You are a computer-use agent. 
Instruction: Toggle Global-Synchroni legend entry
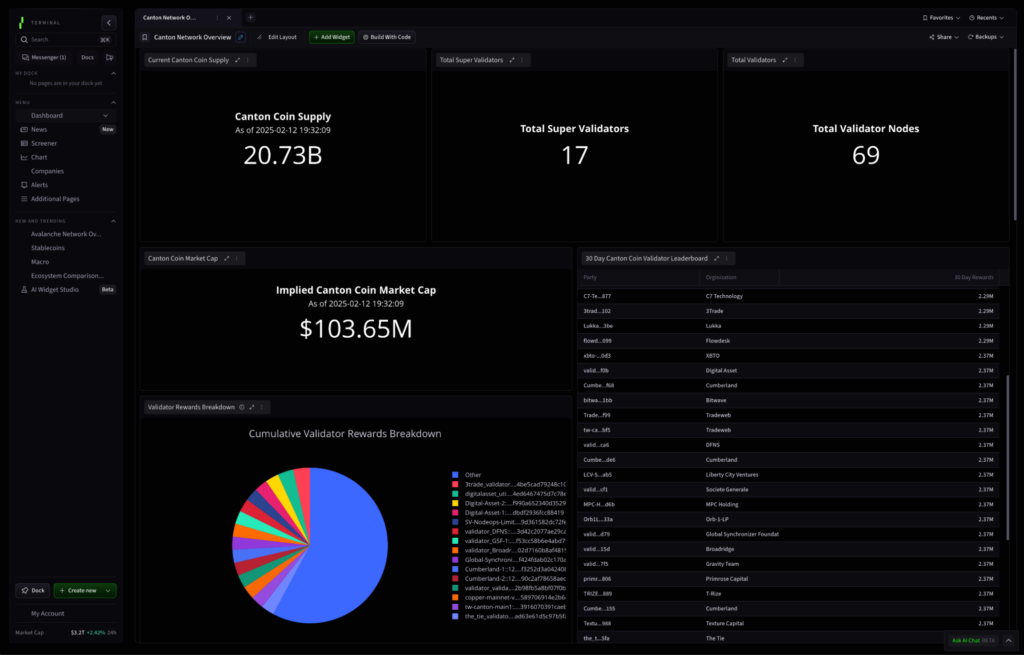point(509,560)
